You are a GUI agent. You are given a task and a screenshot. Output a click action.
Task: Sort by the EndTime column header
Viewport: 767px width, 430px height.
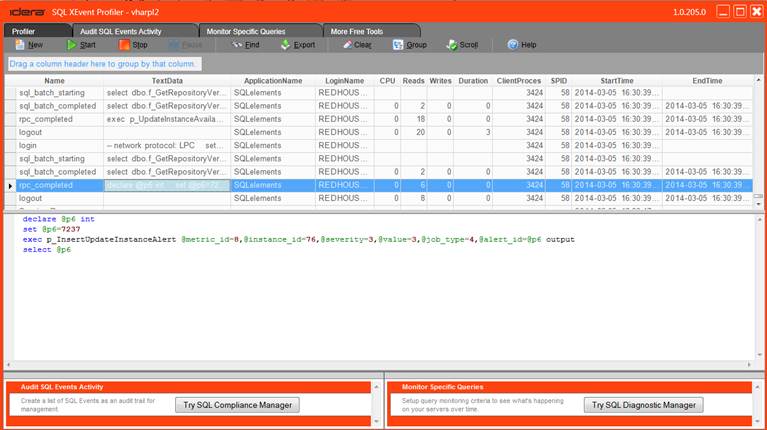pyautogui.click(x=707, y=81)
